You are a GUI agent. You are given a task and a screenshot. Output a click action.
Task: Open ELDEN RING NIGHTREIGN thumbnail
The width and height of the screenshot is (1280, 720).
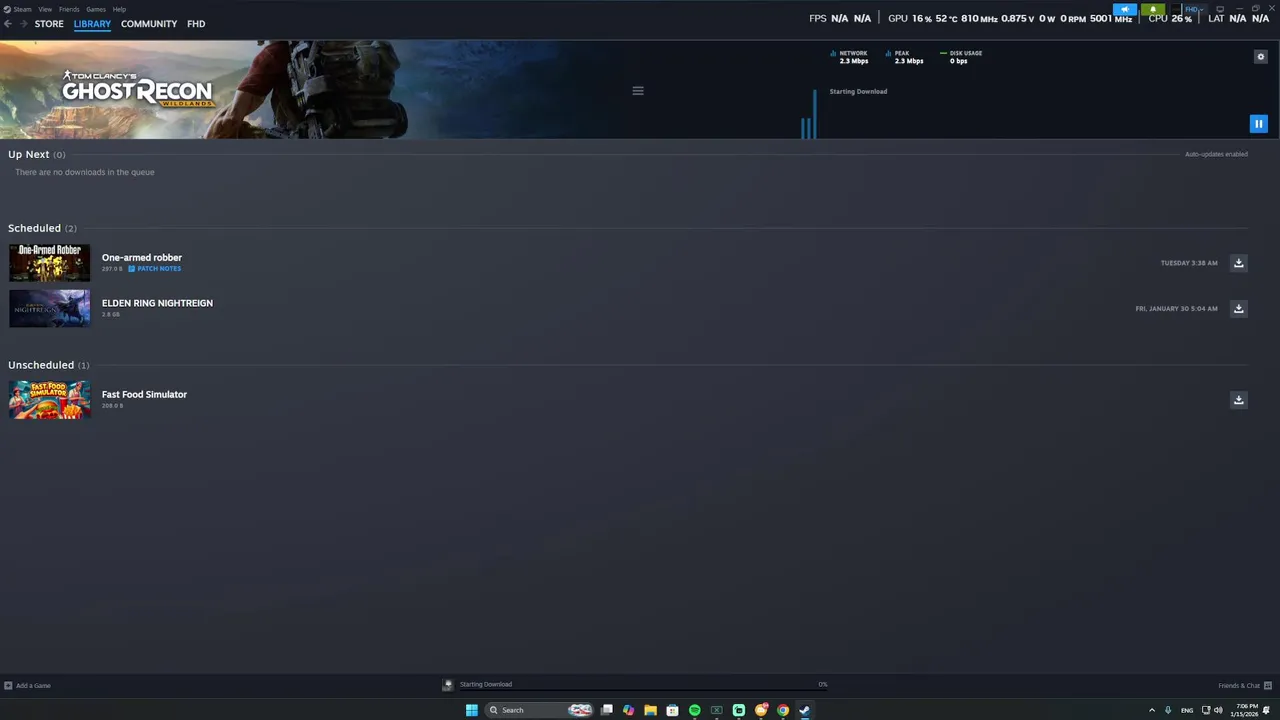click(49, 309)
